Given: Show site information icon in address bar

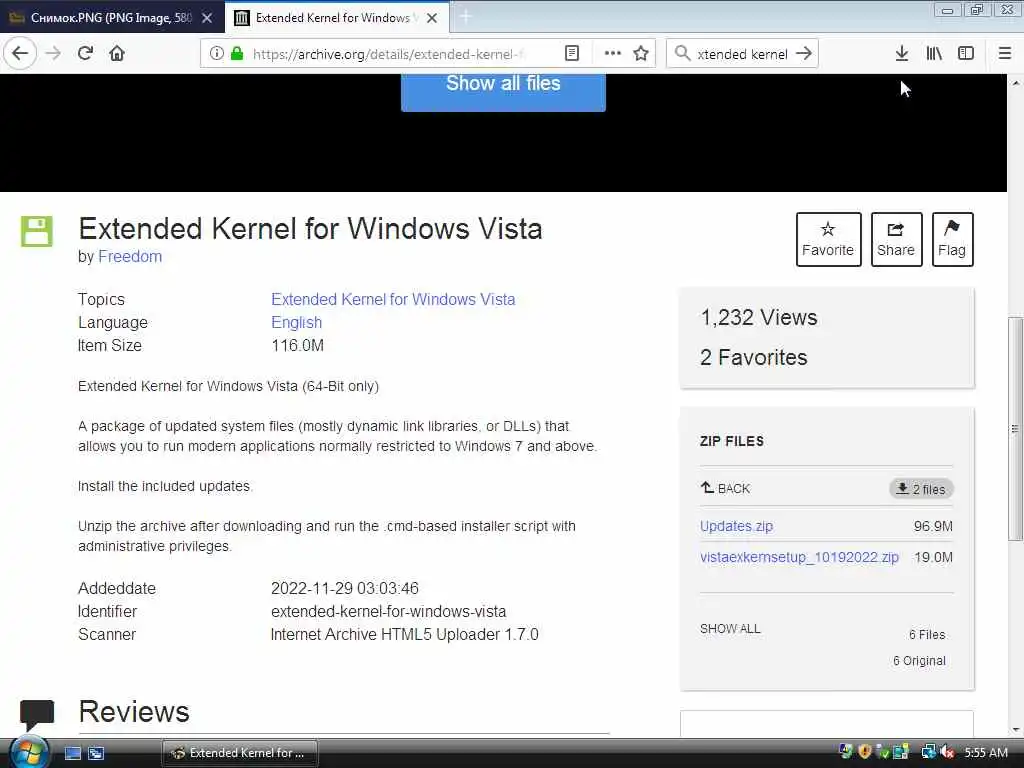Looking at the screenshot, I should coord(216,54).
